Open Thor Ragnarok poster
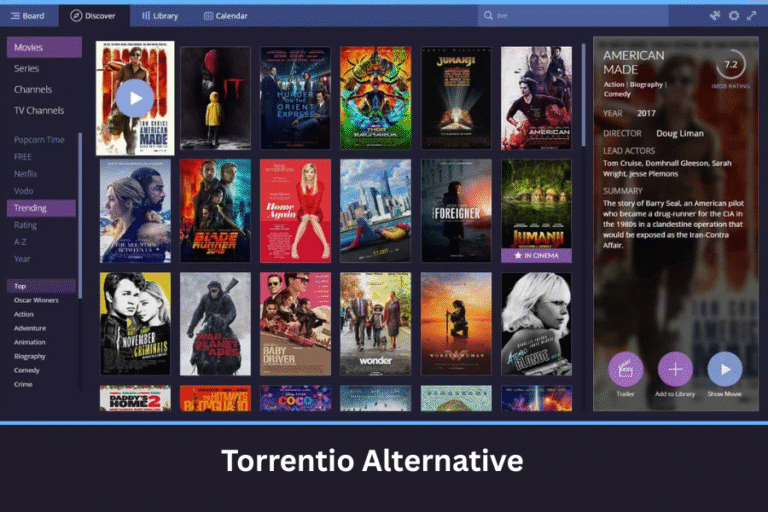The height and width of the screenshot is (512, 768). coord(376,98)
